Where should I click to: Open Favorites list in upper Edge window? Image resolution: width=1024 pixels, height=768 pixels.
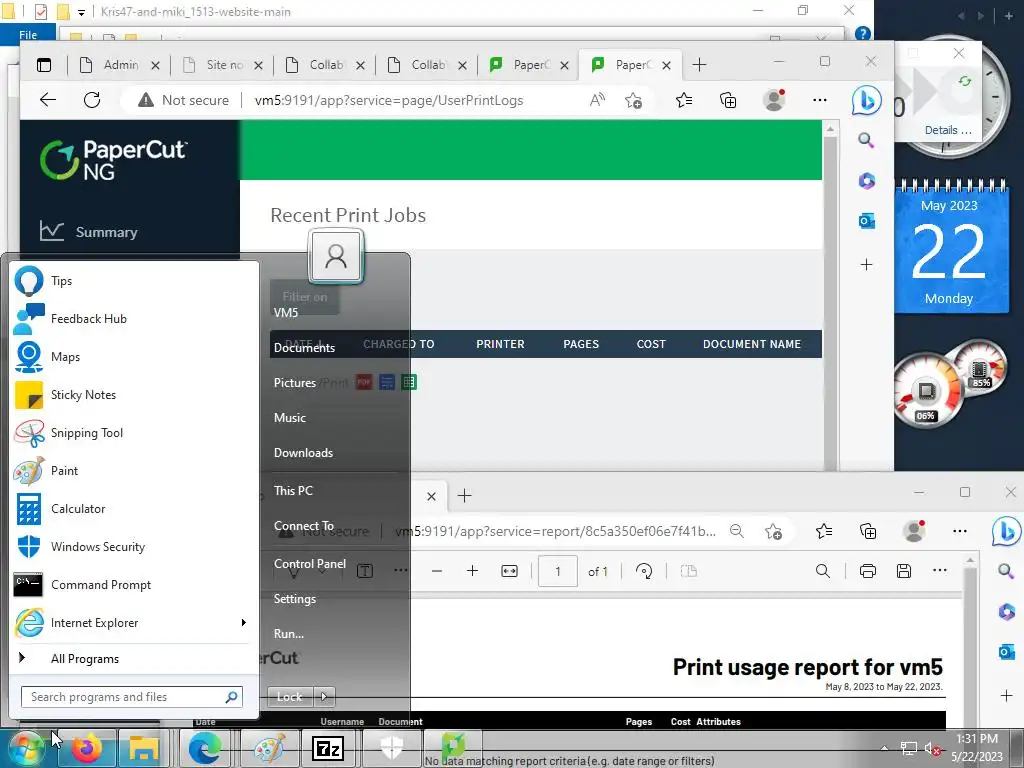click(684, 100)
